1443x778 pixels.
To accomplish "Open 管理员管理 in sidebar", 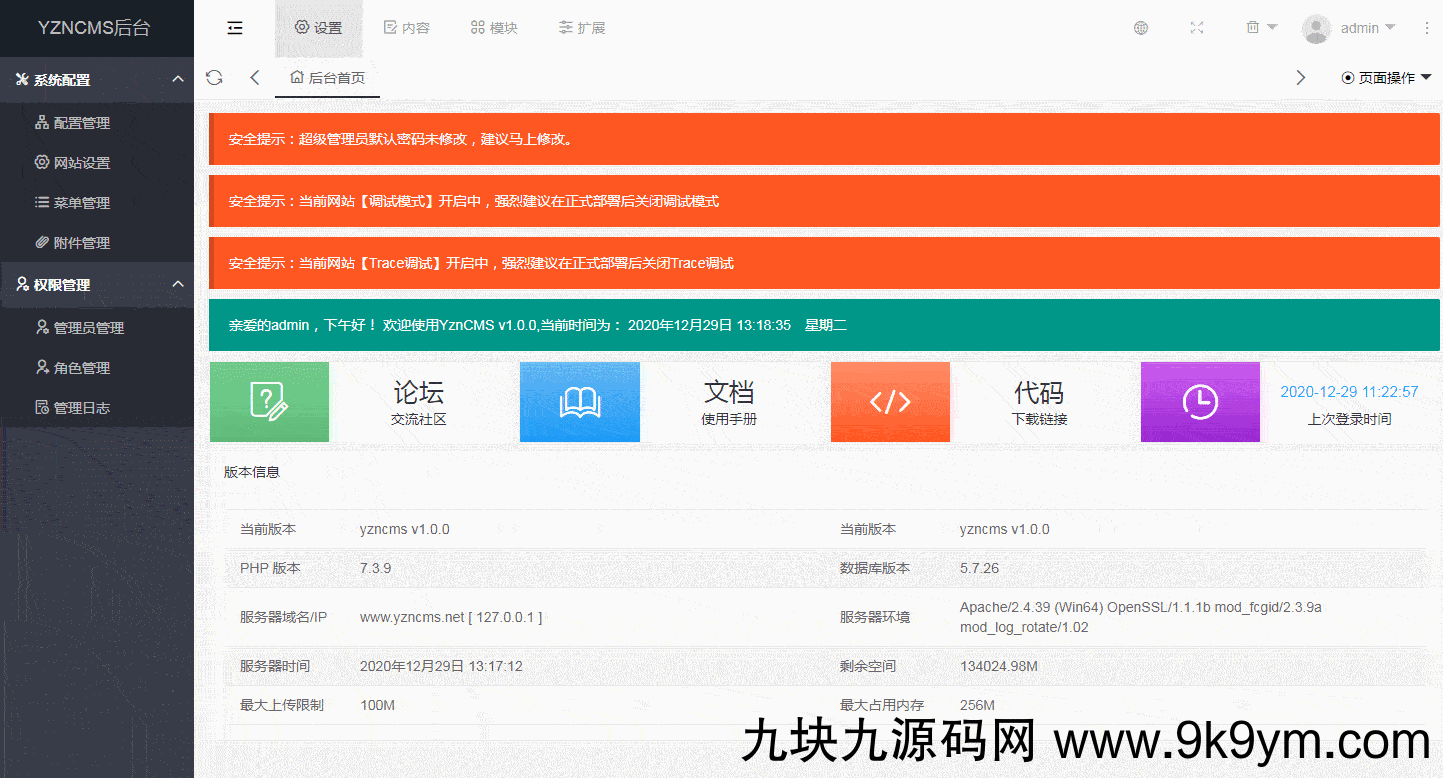I will pos(88,328).
